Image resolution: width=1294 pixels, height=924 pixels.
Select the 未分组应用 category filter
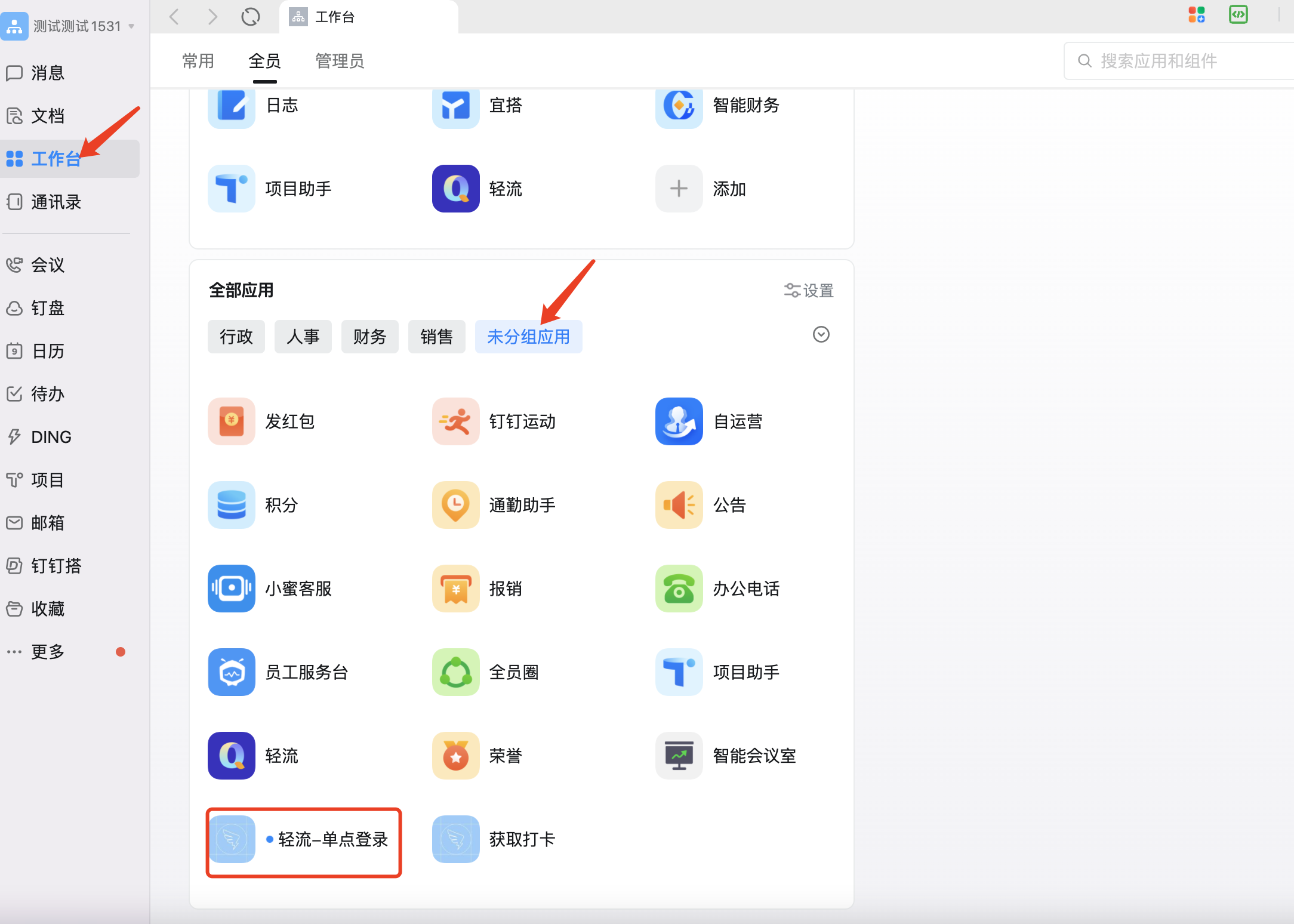coord(529,337)
